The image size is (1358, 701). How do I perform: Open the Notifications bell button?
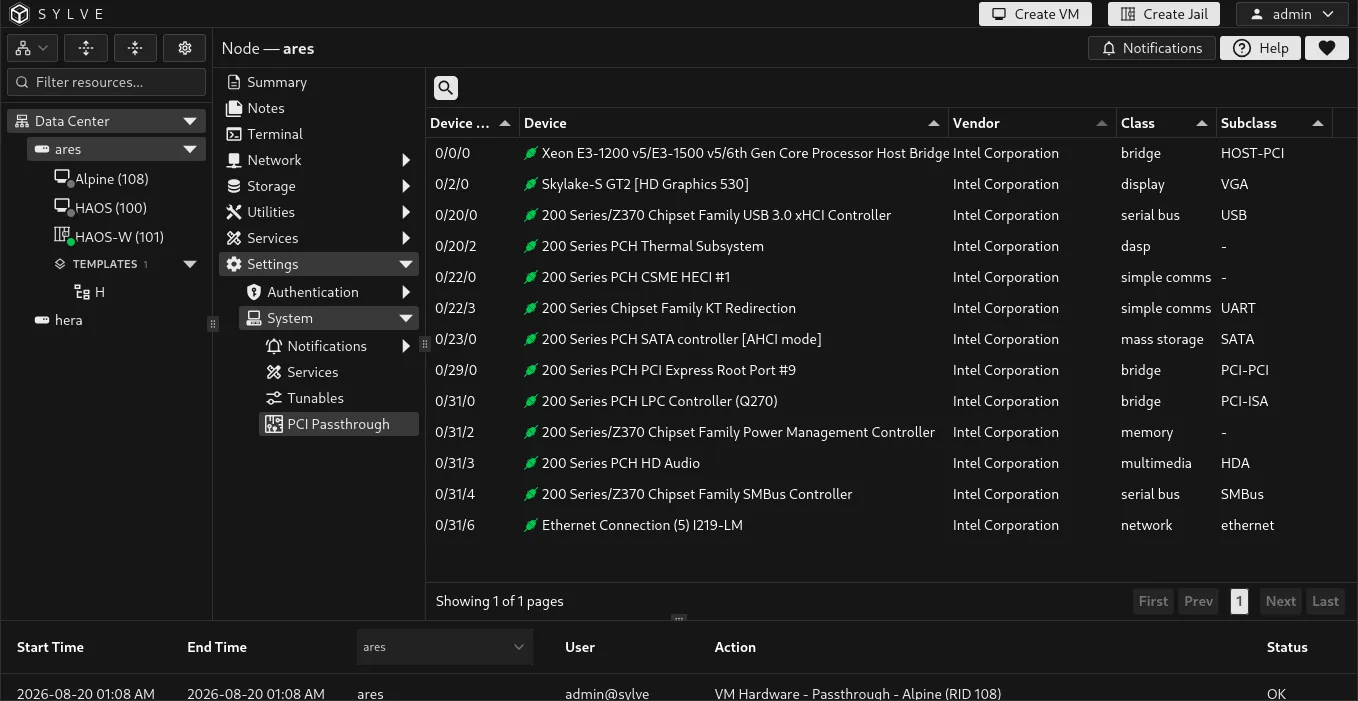(x=1152, y=48)
